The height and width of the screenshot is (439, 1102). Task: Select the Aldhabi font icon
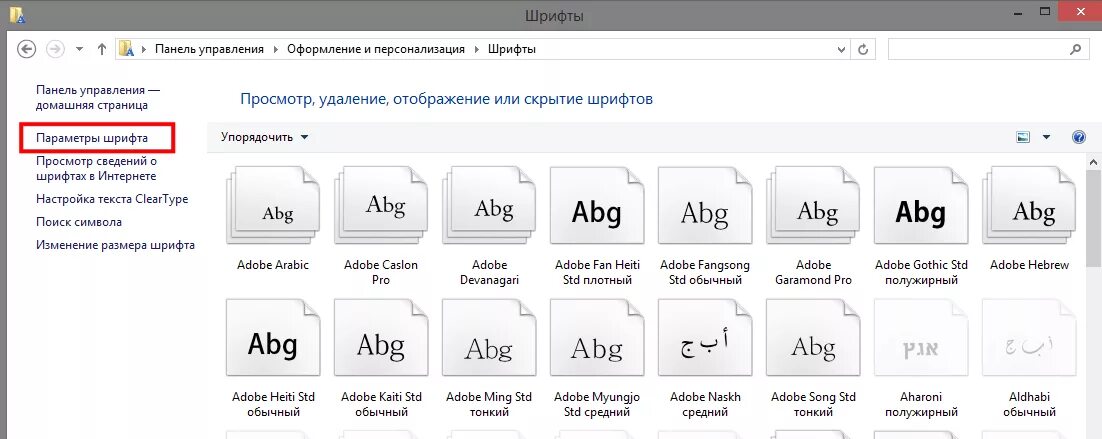pos(1029,338)
